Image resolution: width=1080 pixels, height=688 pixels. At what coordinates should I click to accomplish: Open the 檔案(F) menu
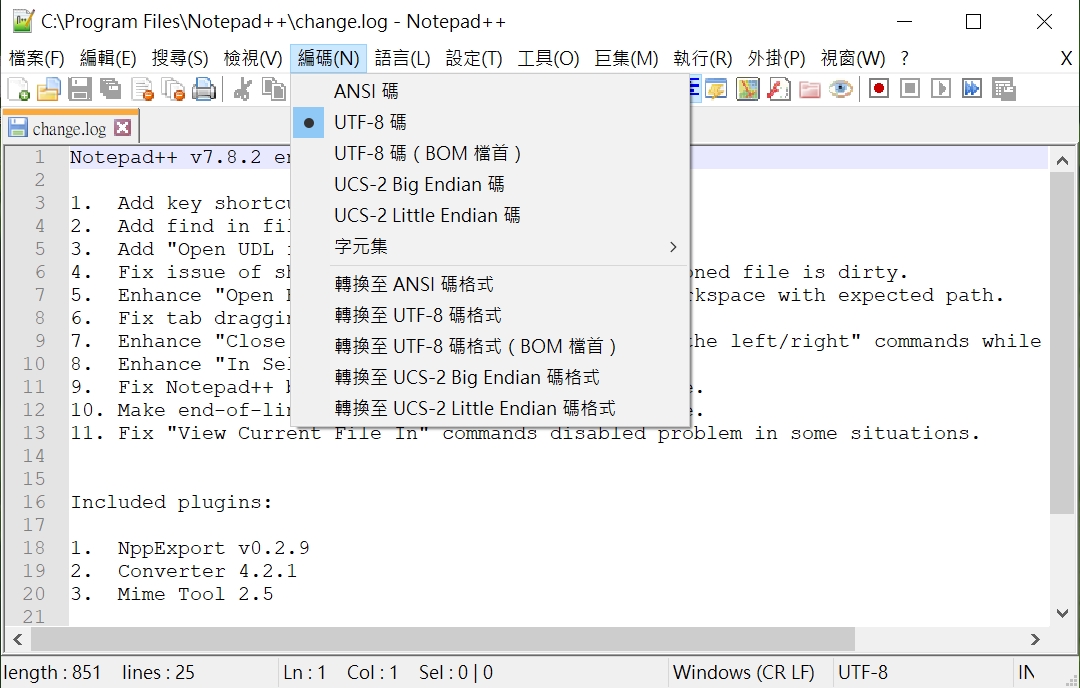(x=37, y=59)
